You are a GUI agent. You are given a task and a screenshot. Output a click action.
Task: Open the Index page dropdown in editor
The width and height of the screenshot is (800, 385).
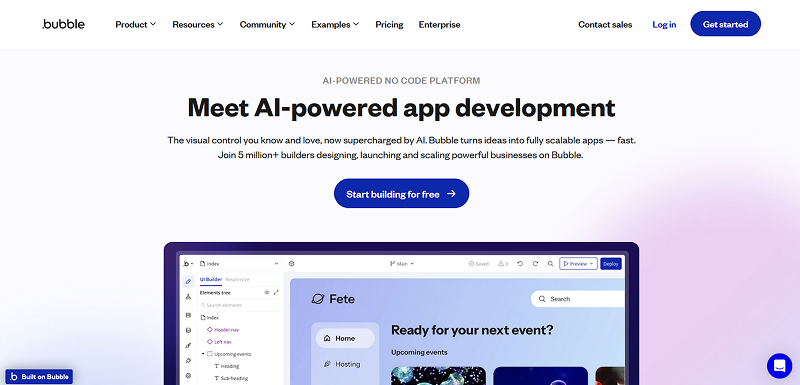(240, 264)
